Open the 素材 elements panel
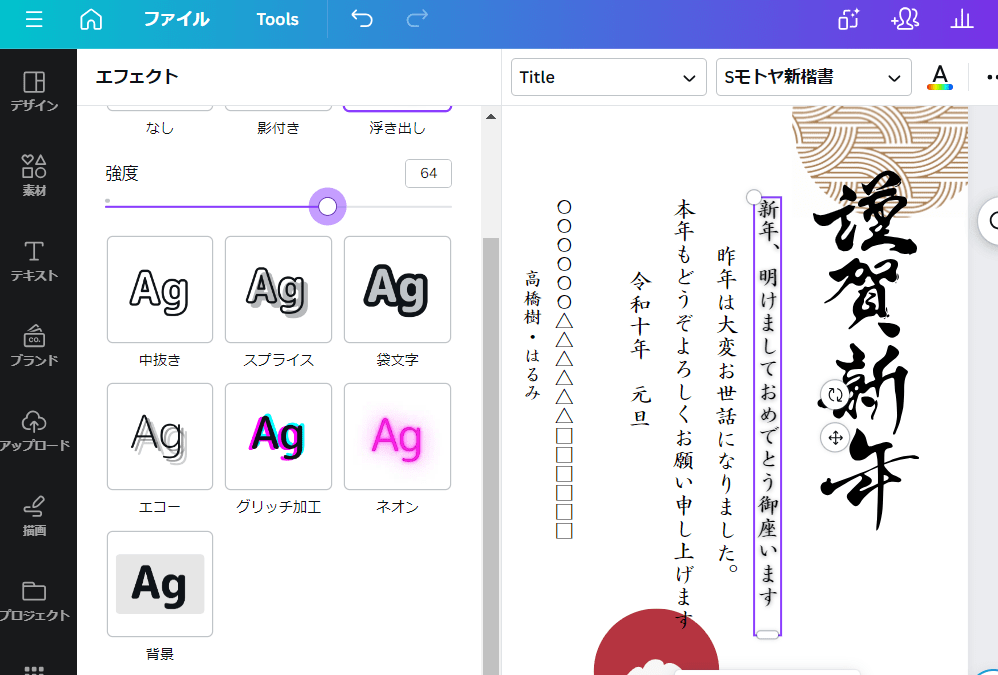 34,175
